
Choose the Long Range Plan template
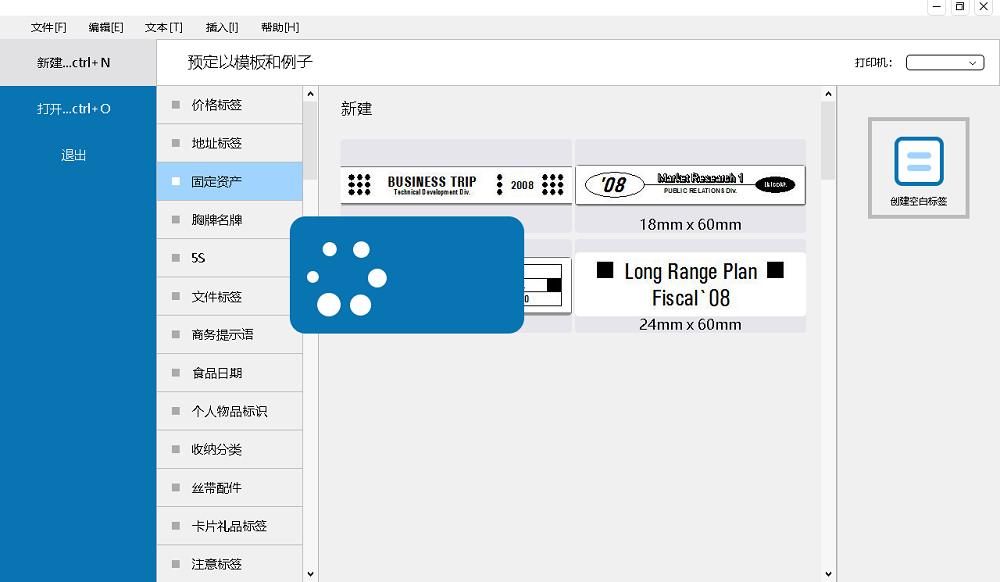pyautogui.click(x=690, y=284)
